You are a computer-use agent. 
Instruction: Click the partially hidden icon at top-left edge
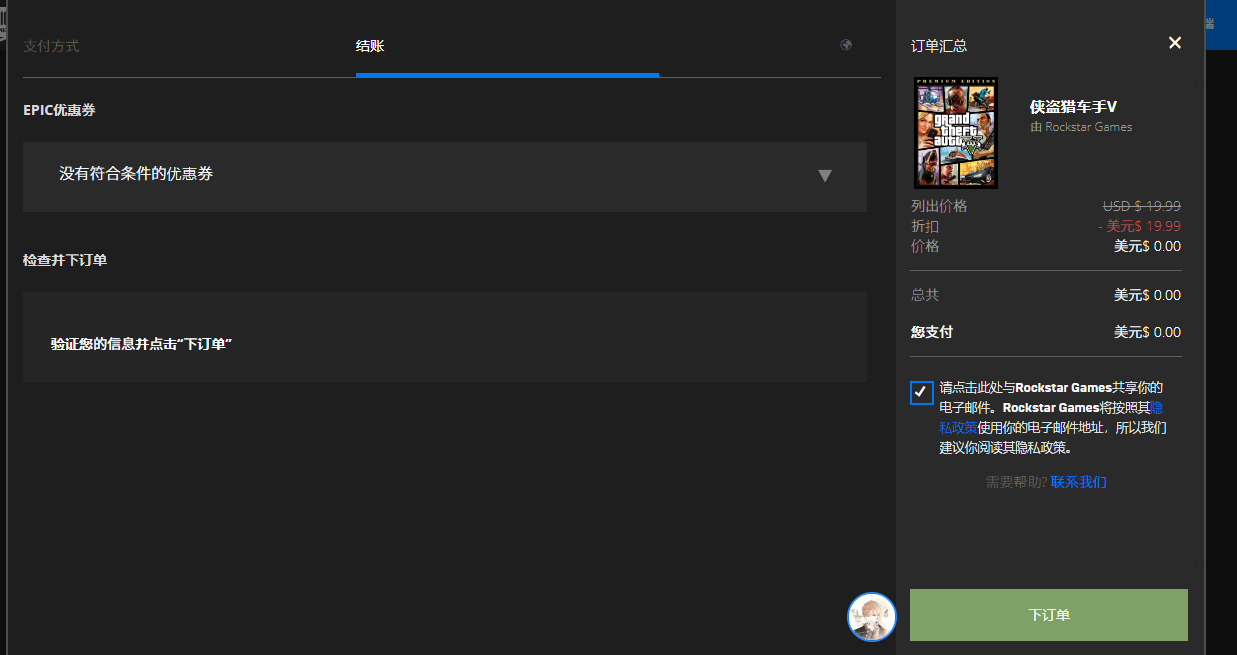3,22
